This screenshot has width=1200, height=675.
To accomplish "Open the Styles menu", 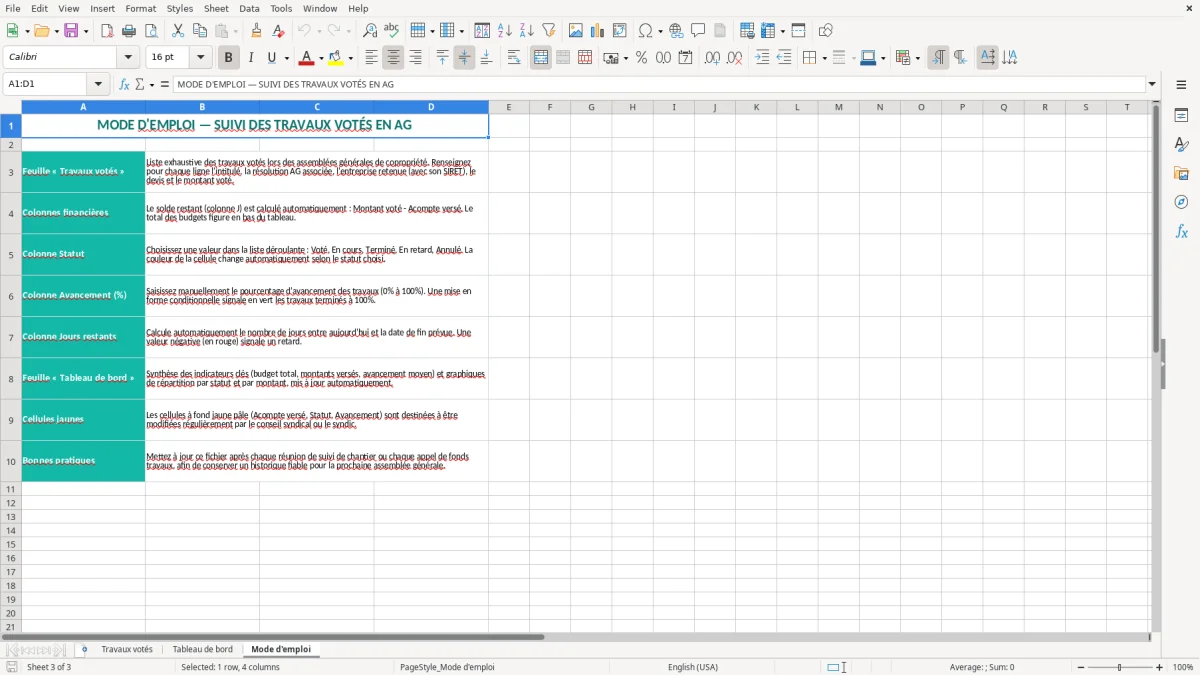I will point(180,8).
